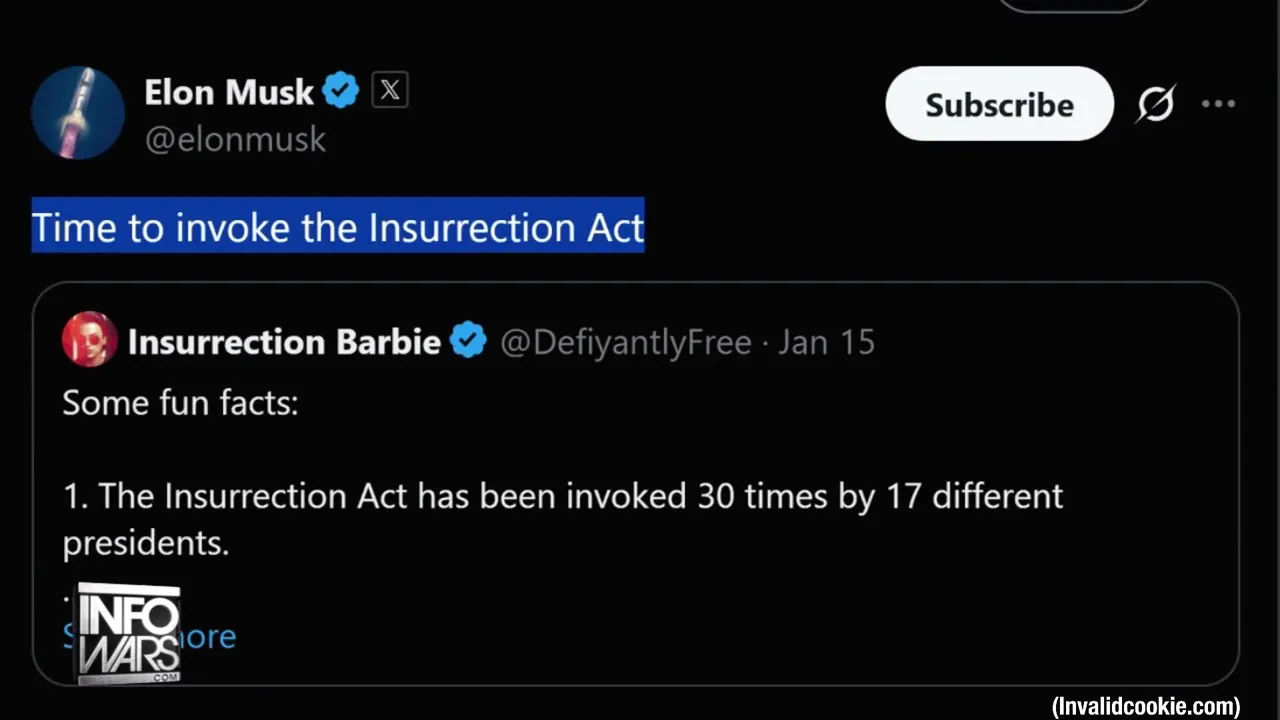1280x720 pixels.
Task: Click the Insurrection Barbie account name
Action: [284, 342]
